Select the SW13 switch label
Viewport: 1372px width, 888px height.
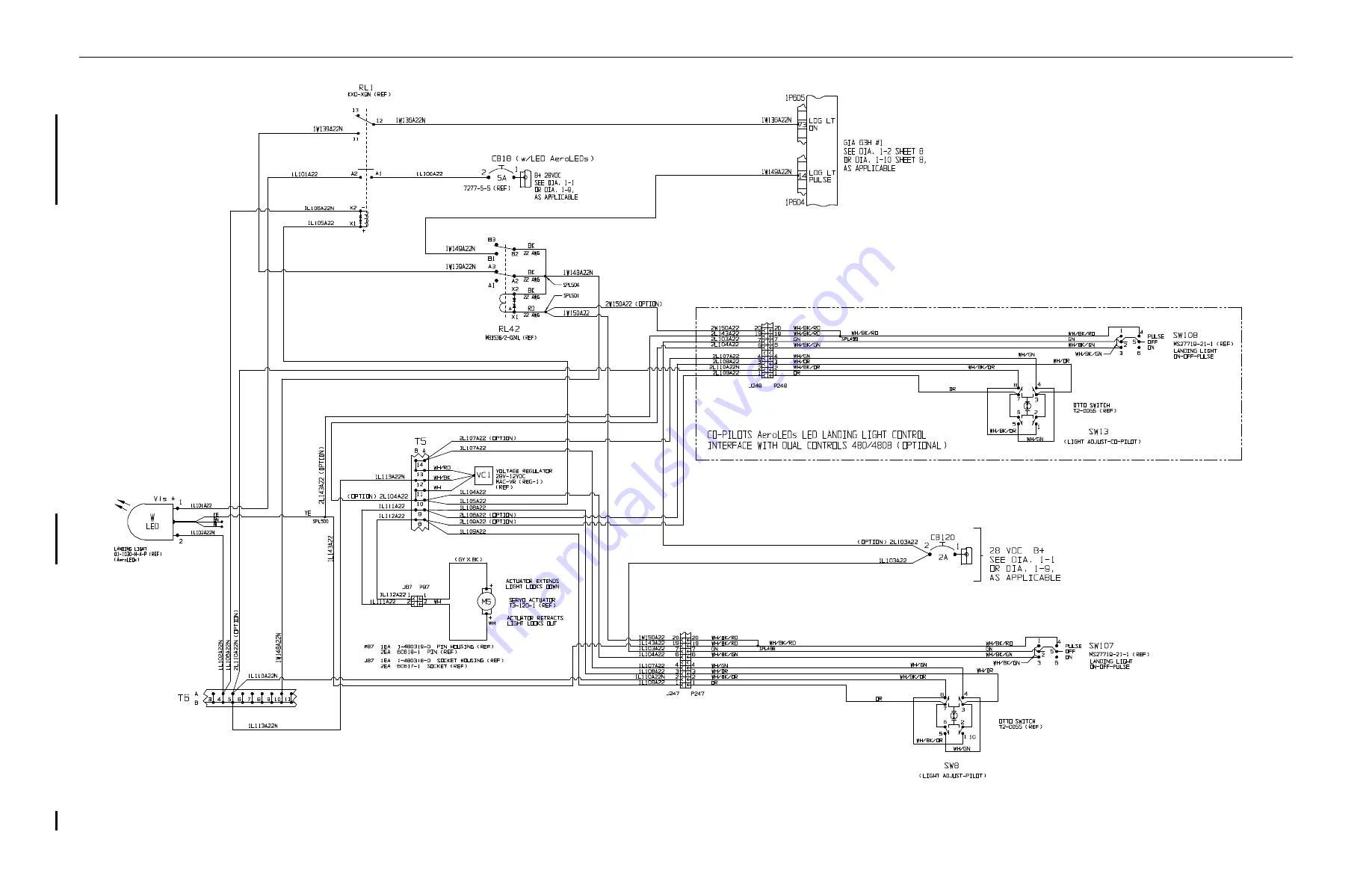pyautogui.click(x=1098, y=431)
